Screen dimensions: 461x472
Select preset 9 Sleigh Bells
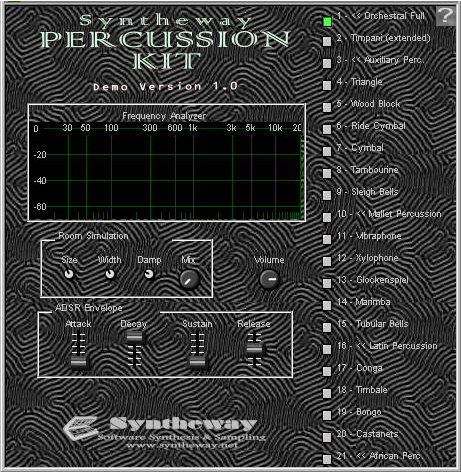(x=327, y=195)
